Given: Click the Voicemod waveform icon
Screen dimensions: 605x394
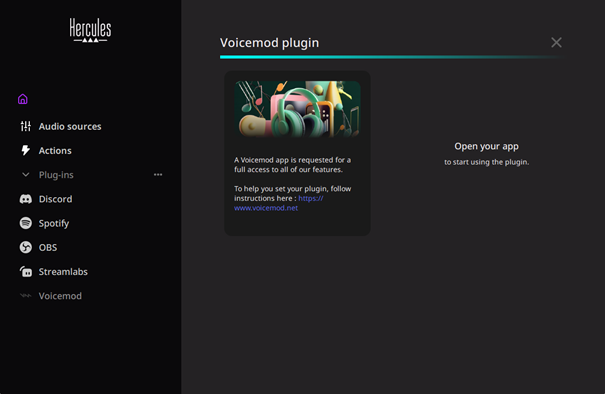Looking at the screenshot, I should [x=25, y=296].
